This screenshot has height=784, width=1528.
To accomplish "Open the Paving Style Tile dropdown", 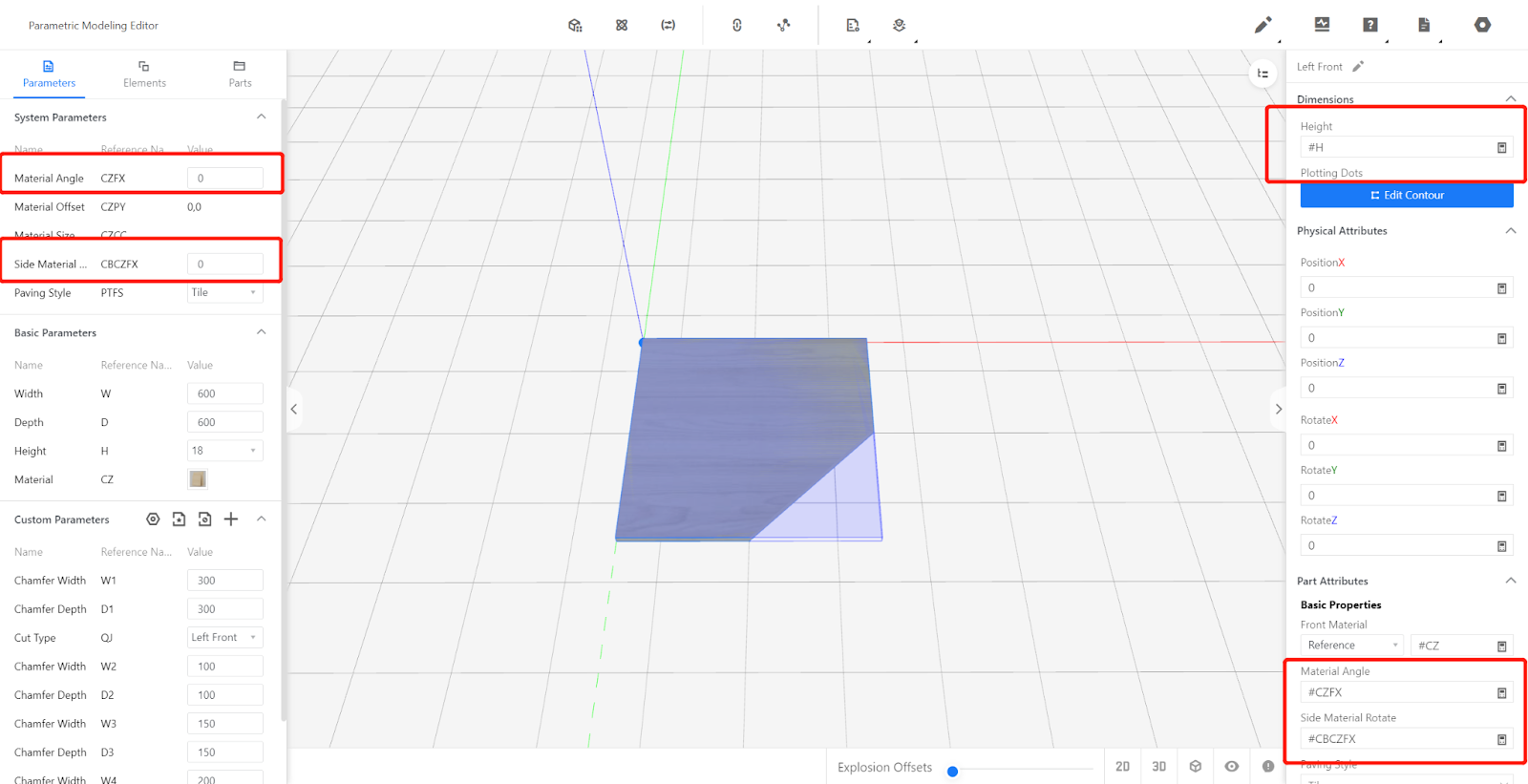I will 224,293.
